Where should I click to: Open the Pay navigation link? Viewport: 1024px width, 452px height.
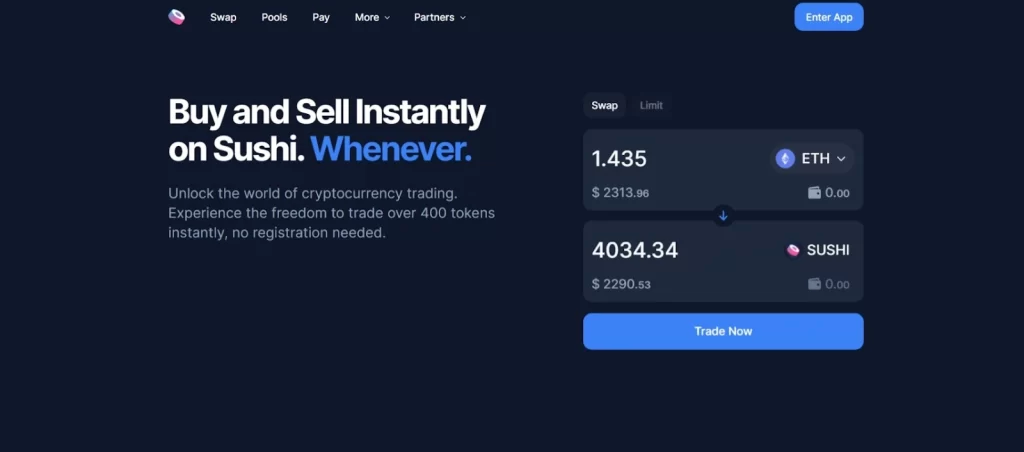click(x=321, y=18)
